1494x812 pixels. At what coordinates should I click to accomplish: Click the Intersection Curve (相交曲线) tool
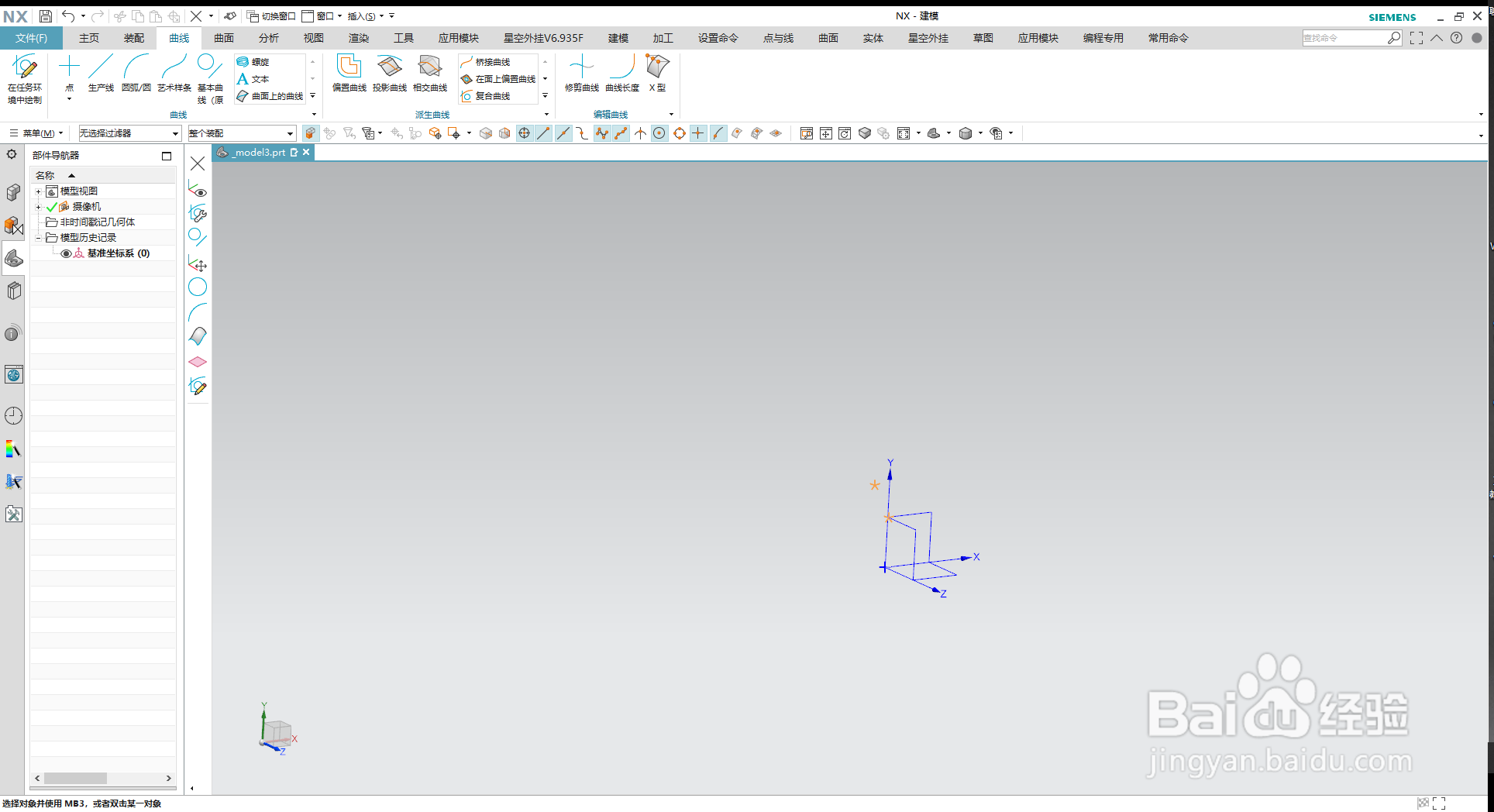pyautogui.click(x=430, y=74)
